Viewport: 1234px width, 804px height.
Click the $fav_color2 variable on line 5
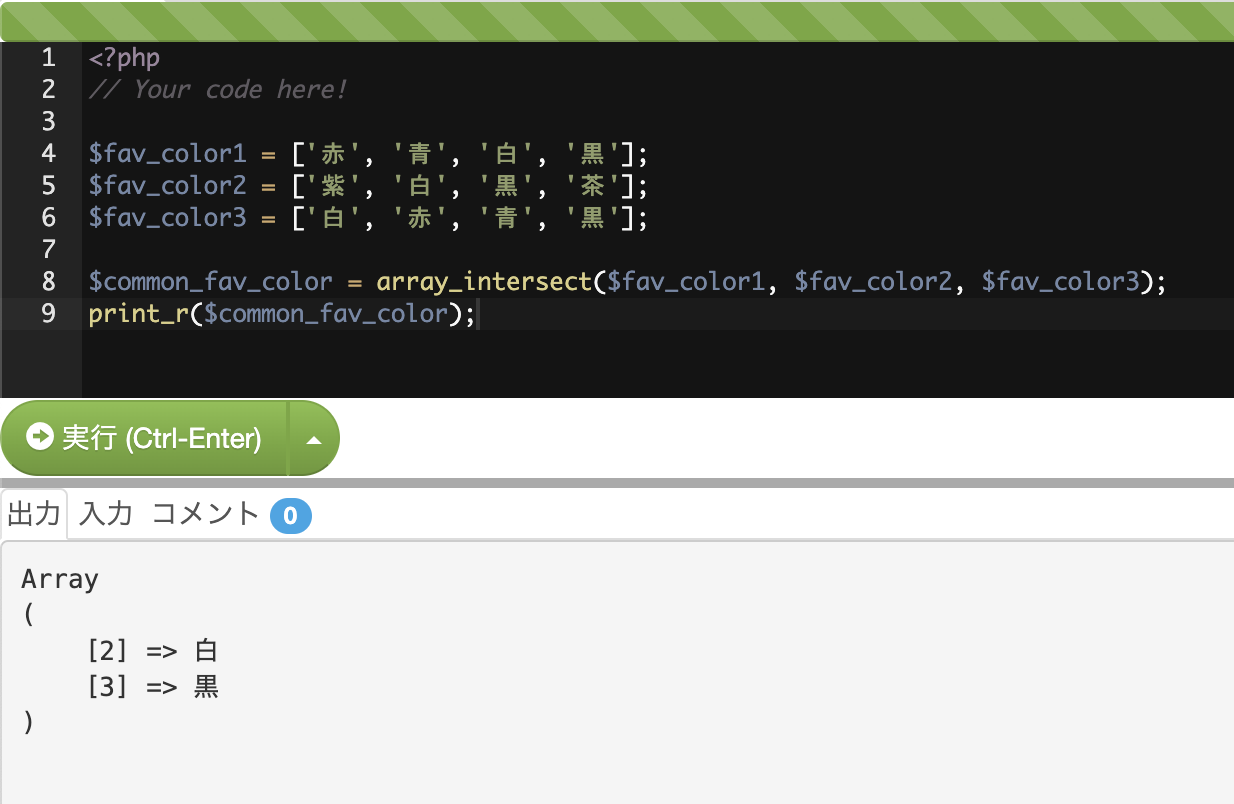point(167,186)
